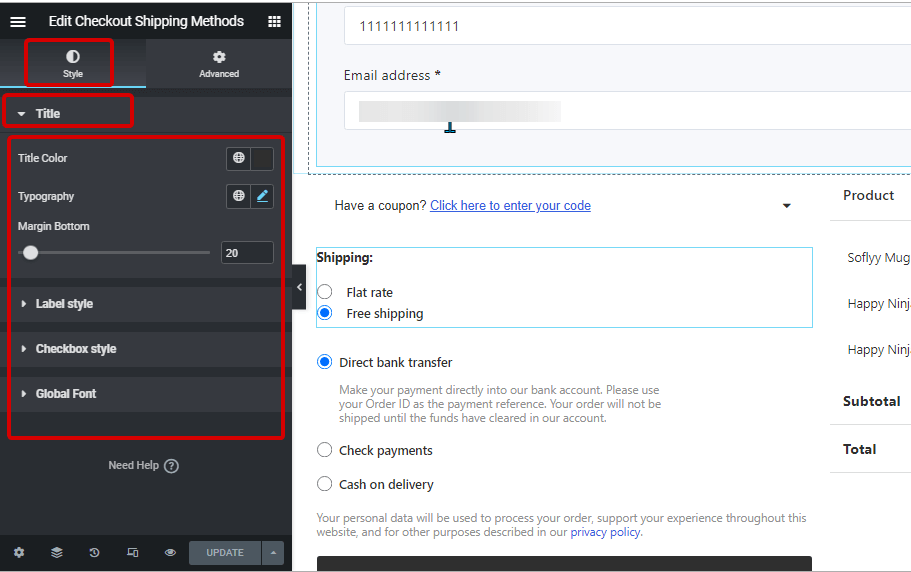Click the Soflyy Mug product row

(x=878, y=257)
